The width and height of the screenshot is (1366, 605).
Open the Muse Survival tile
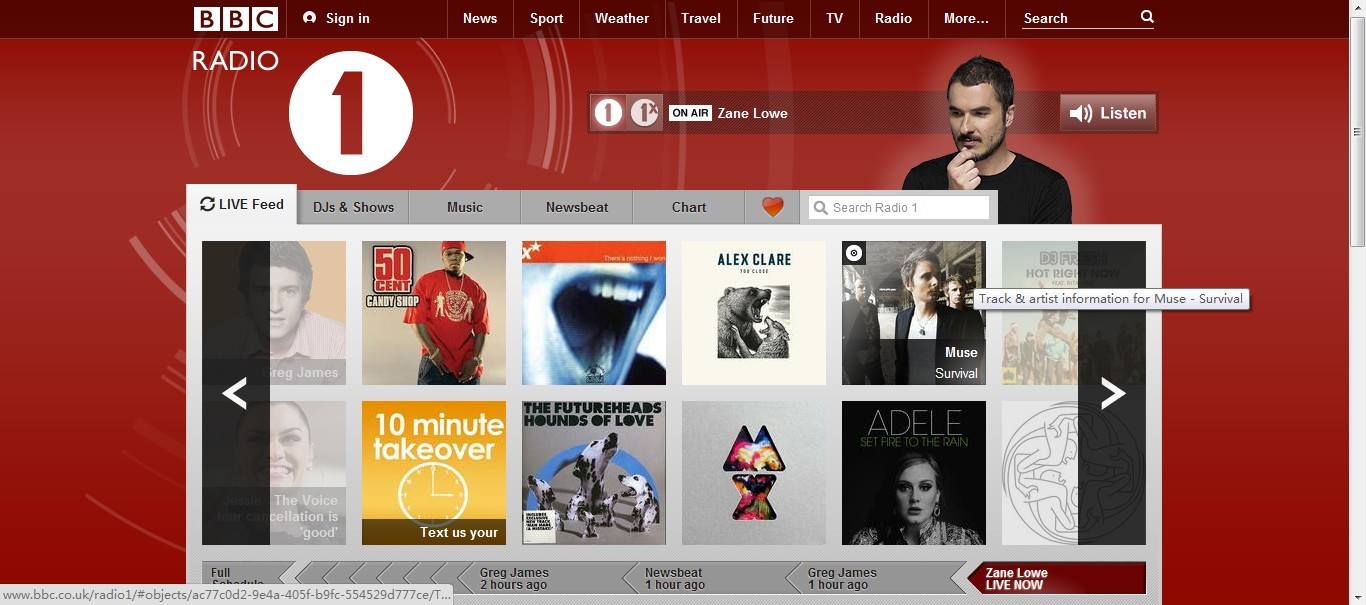click(x=914, y=313)
